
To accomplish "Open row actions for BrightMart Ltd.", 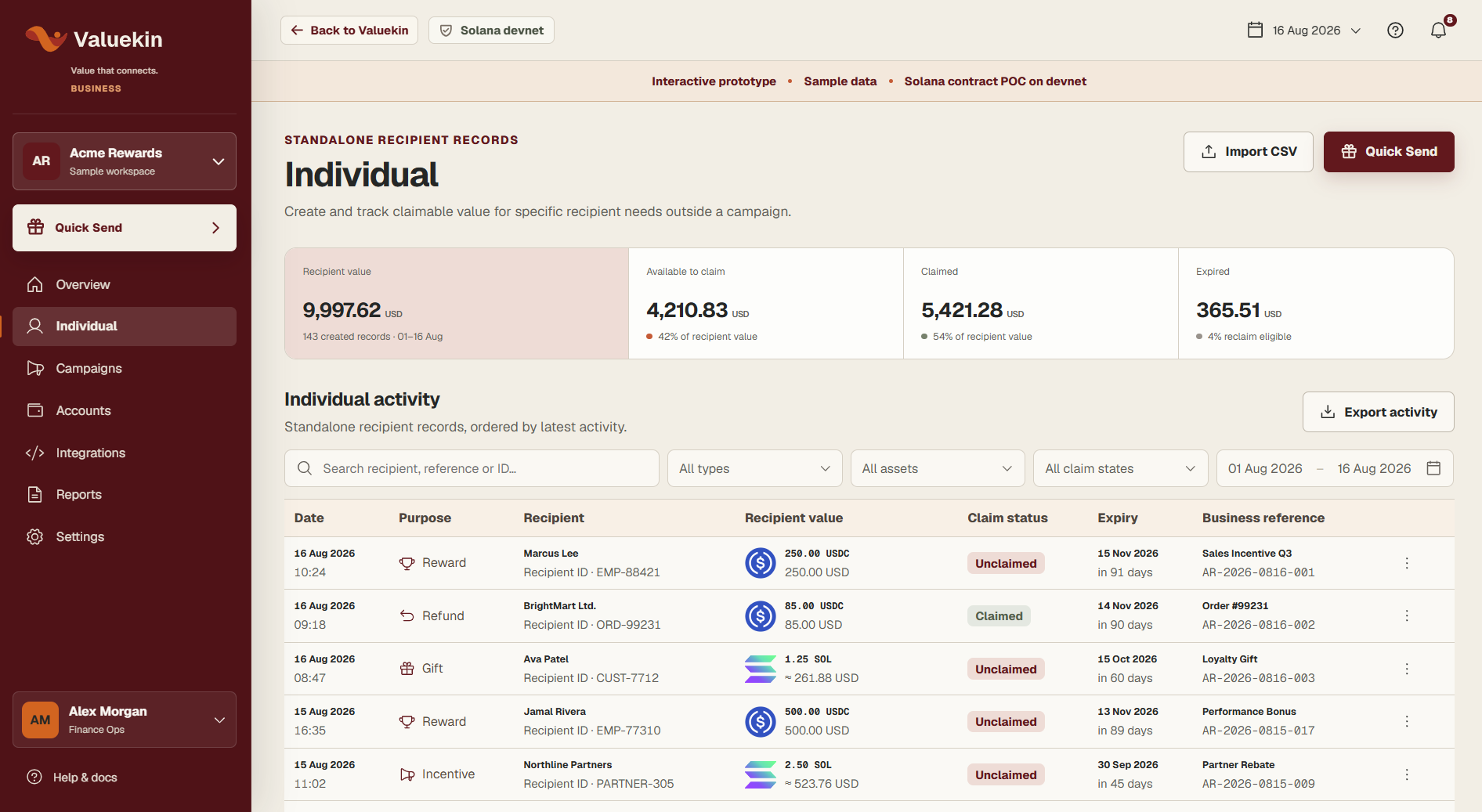I will click(x=1407, y=615).
